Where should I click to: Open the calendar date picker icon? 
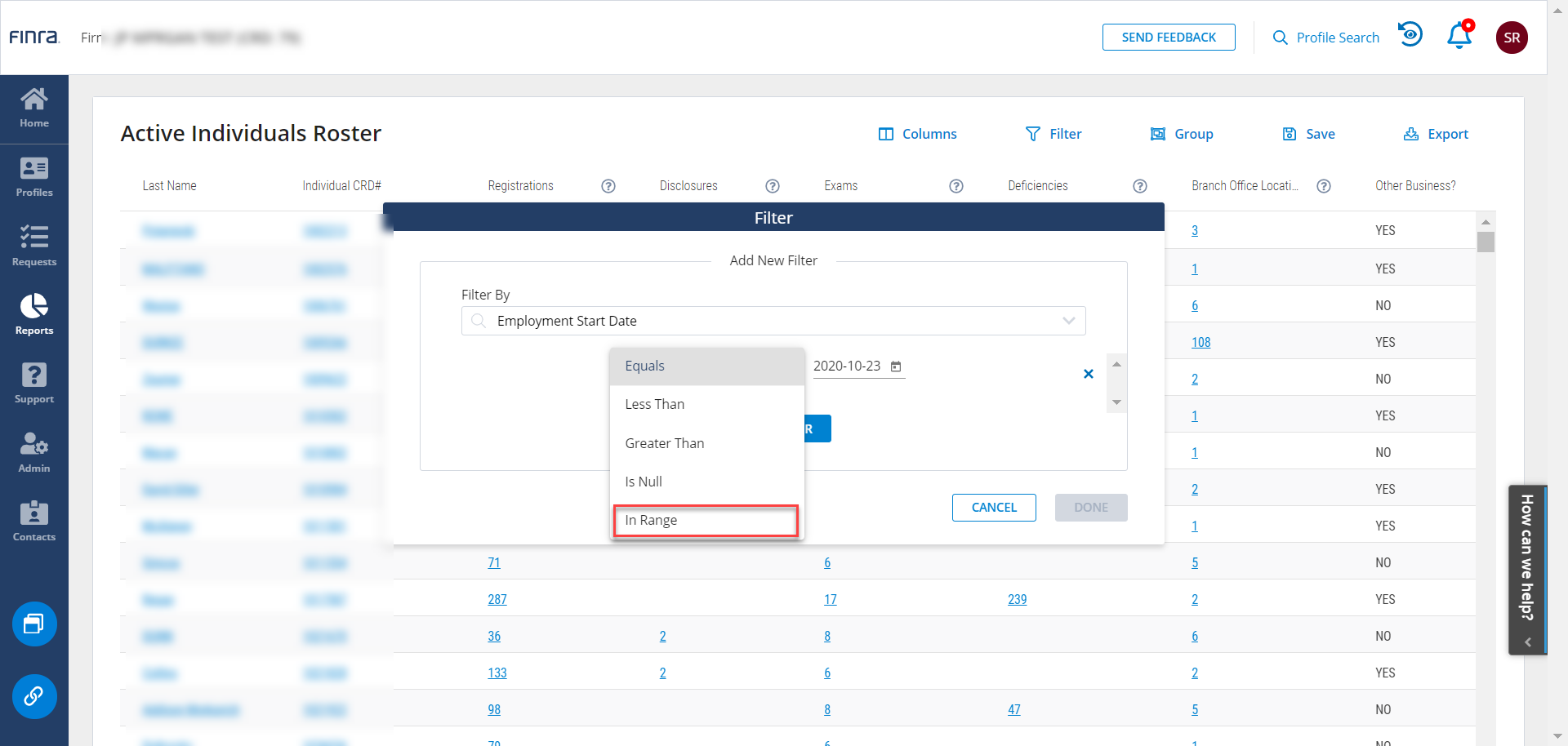(896, 366)
